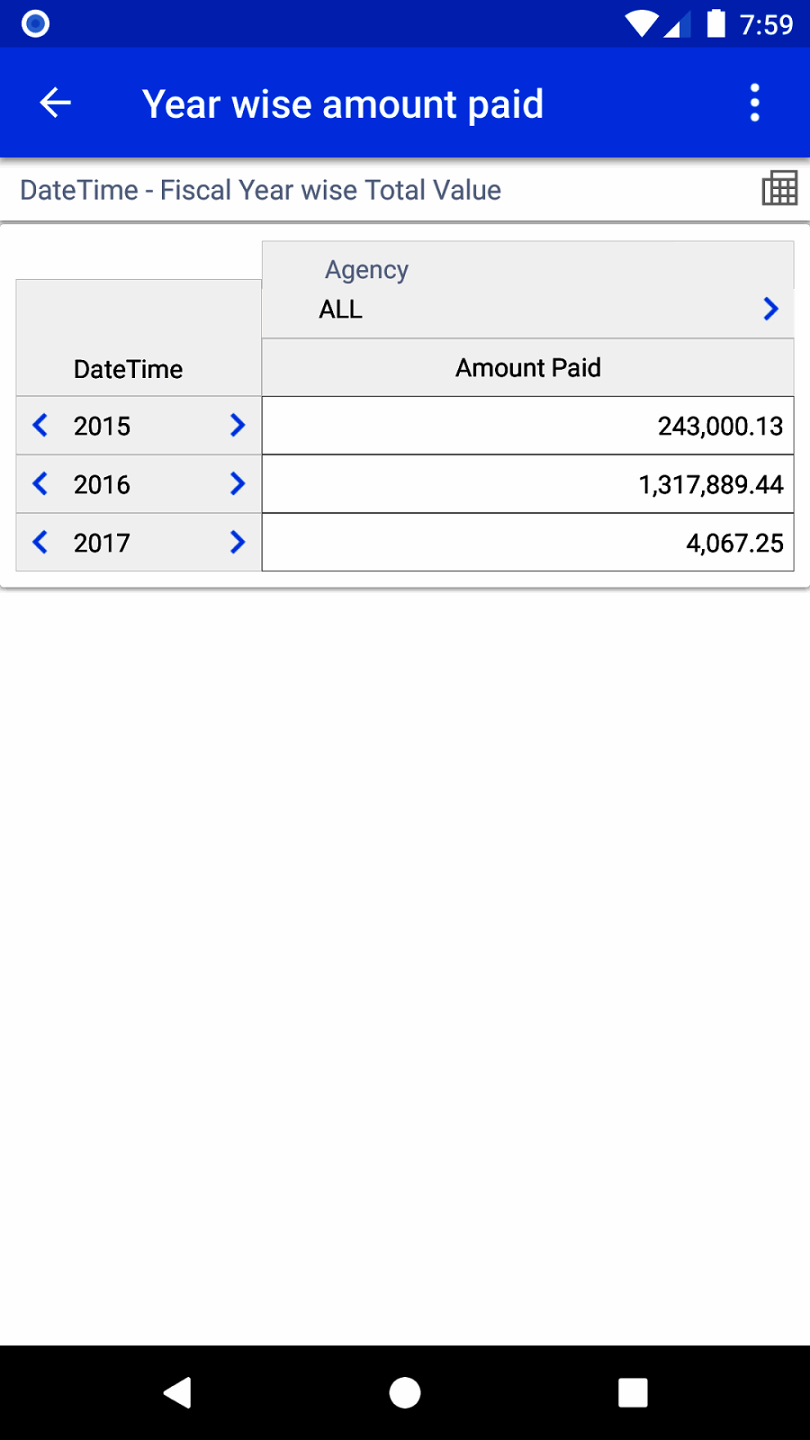The width and height of the screenshot is (810, 1440).
Task: Tap the Year wise amount paid title
Action: coord(344,102)
